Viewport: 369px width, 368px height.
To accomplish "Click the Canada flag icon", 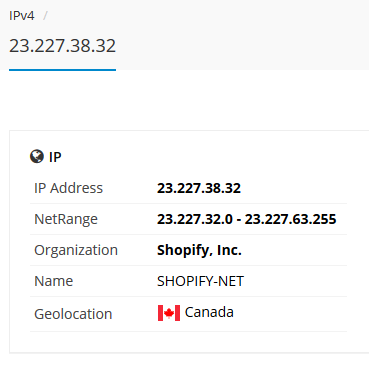I will coord(169,313).
